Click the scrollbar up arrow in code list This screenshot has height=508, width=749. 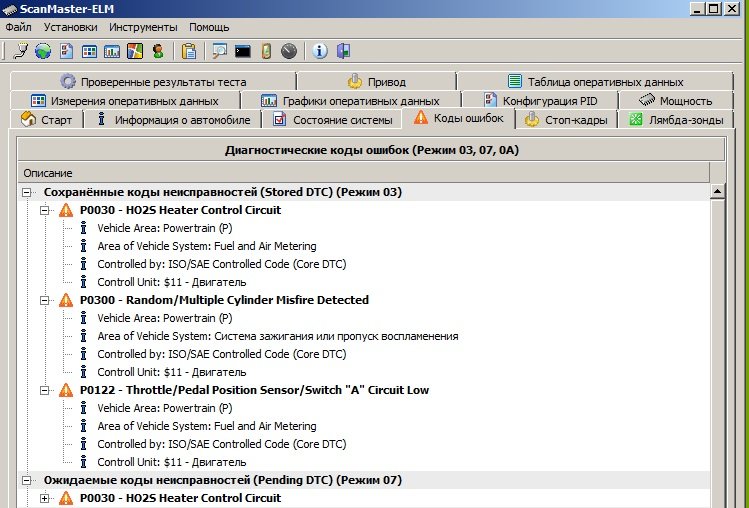pyautogui.click(x=716, y=192)
